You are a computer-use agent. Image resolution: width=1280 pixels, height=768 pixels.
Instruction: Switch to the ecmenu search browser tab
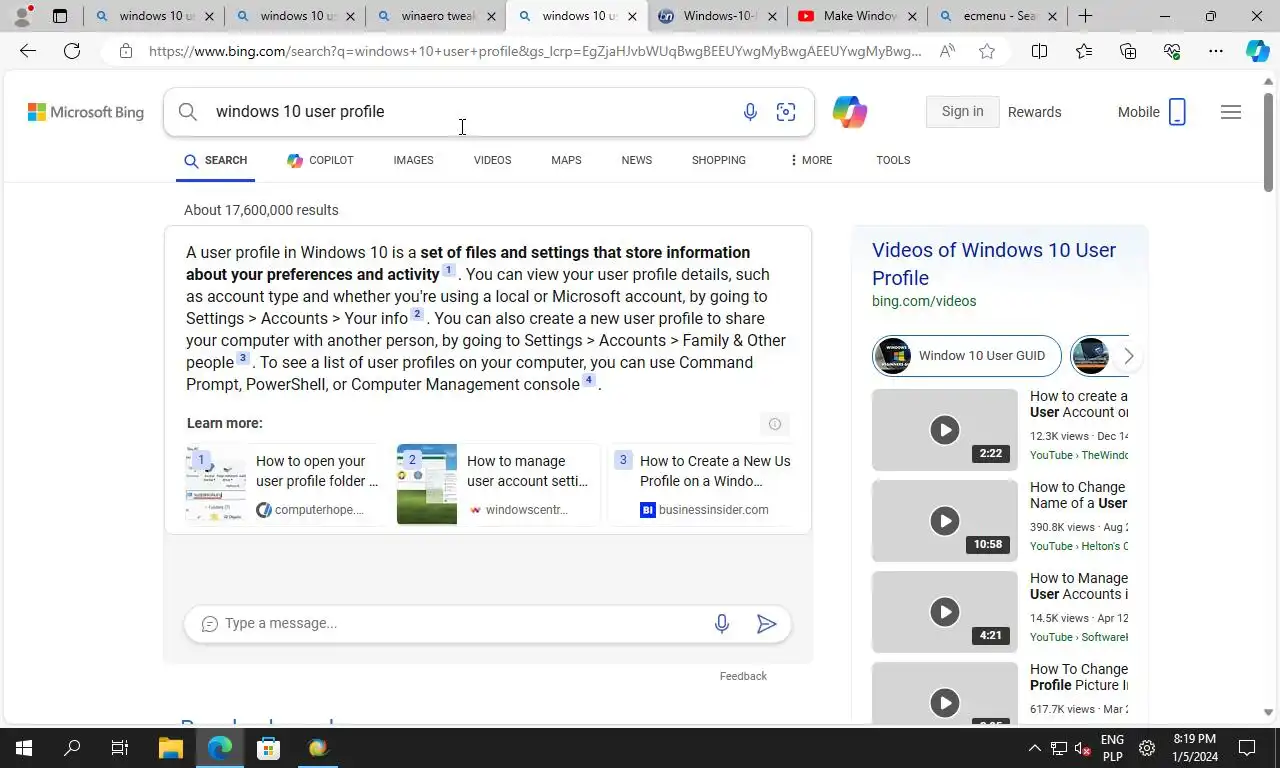[x=999, y=16]
